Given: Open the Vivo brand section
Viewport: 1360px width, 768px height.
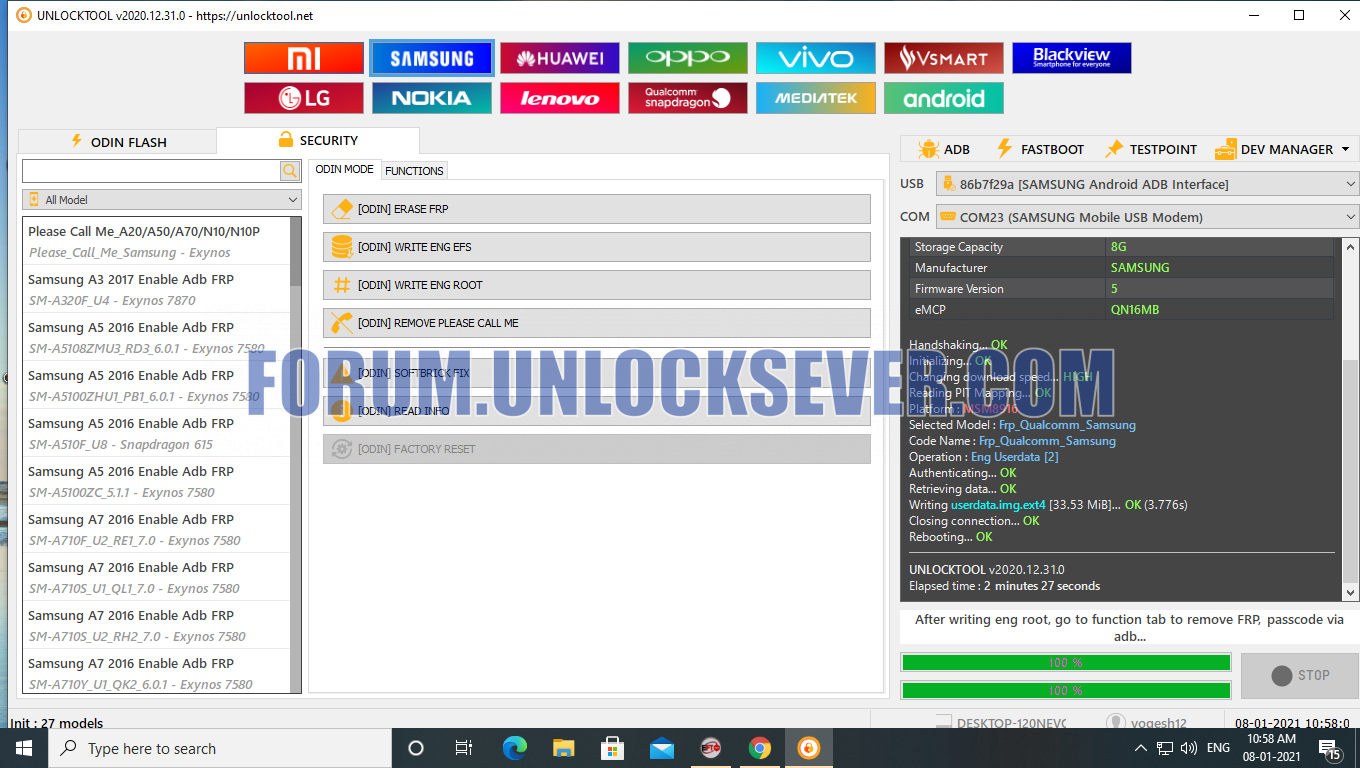Looking at the screenshot, I should click(x=816, y=58).
